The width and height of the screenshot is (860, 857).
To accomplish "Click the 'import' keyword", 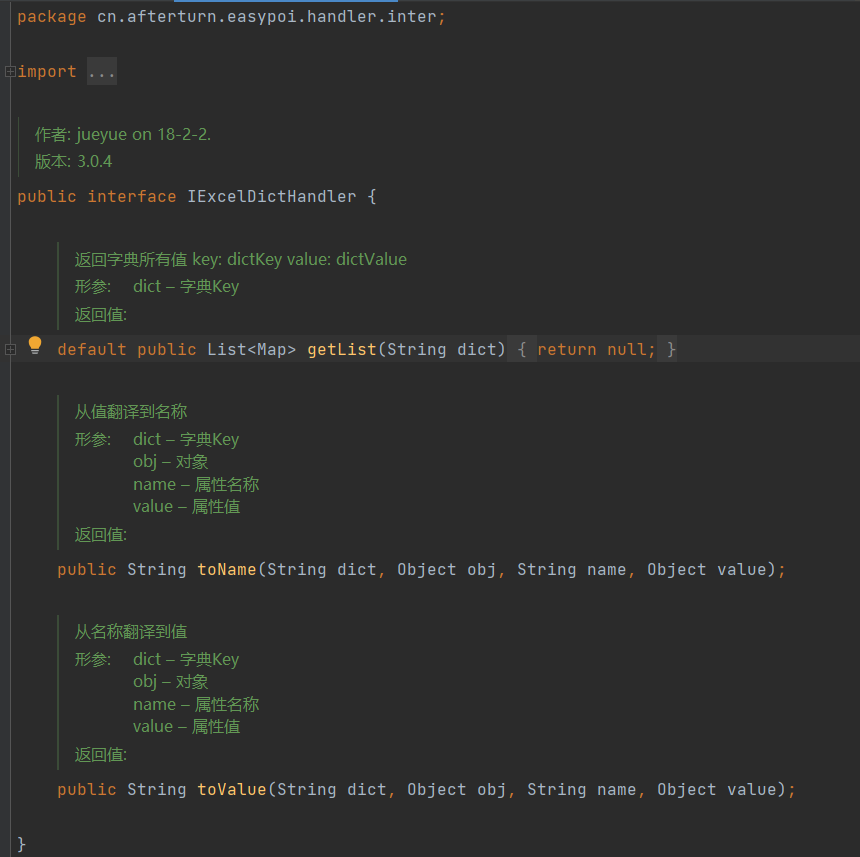I will tap(47, 72).
